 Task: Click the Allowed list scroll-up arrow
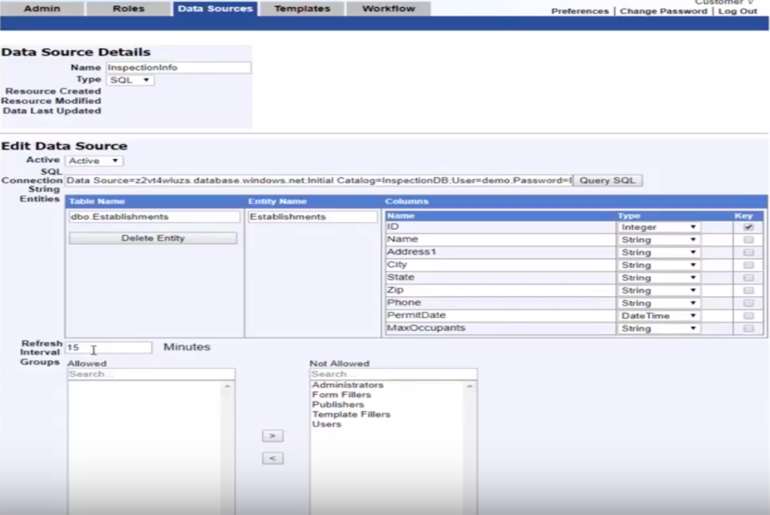[x=227, y=387]
